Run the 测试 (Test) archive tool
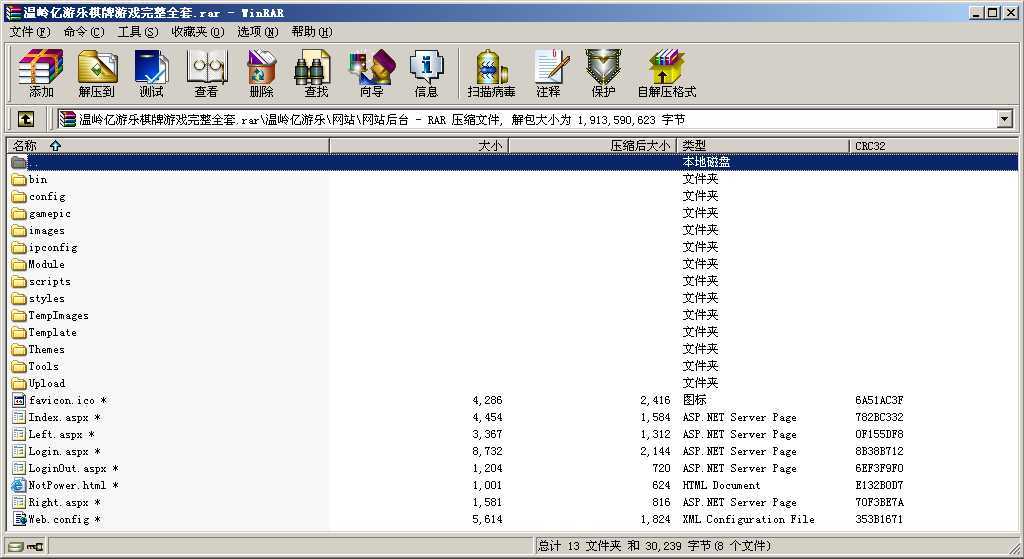This screenshot has height=559, width=1024. click(x=151, y=74)
